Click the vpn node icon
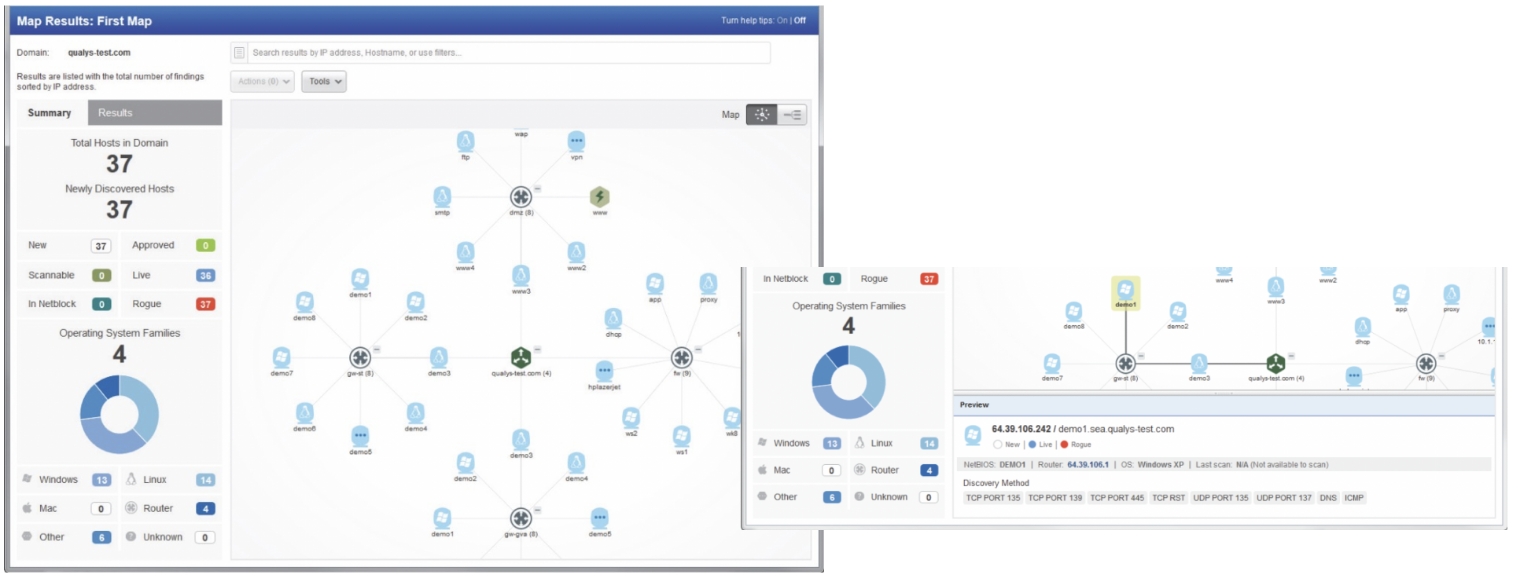 pyautogui.click(x=576, y=141)
